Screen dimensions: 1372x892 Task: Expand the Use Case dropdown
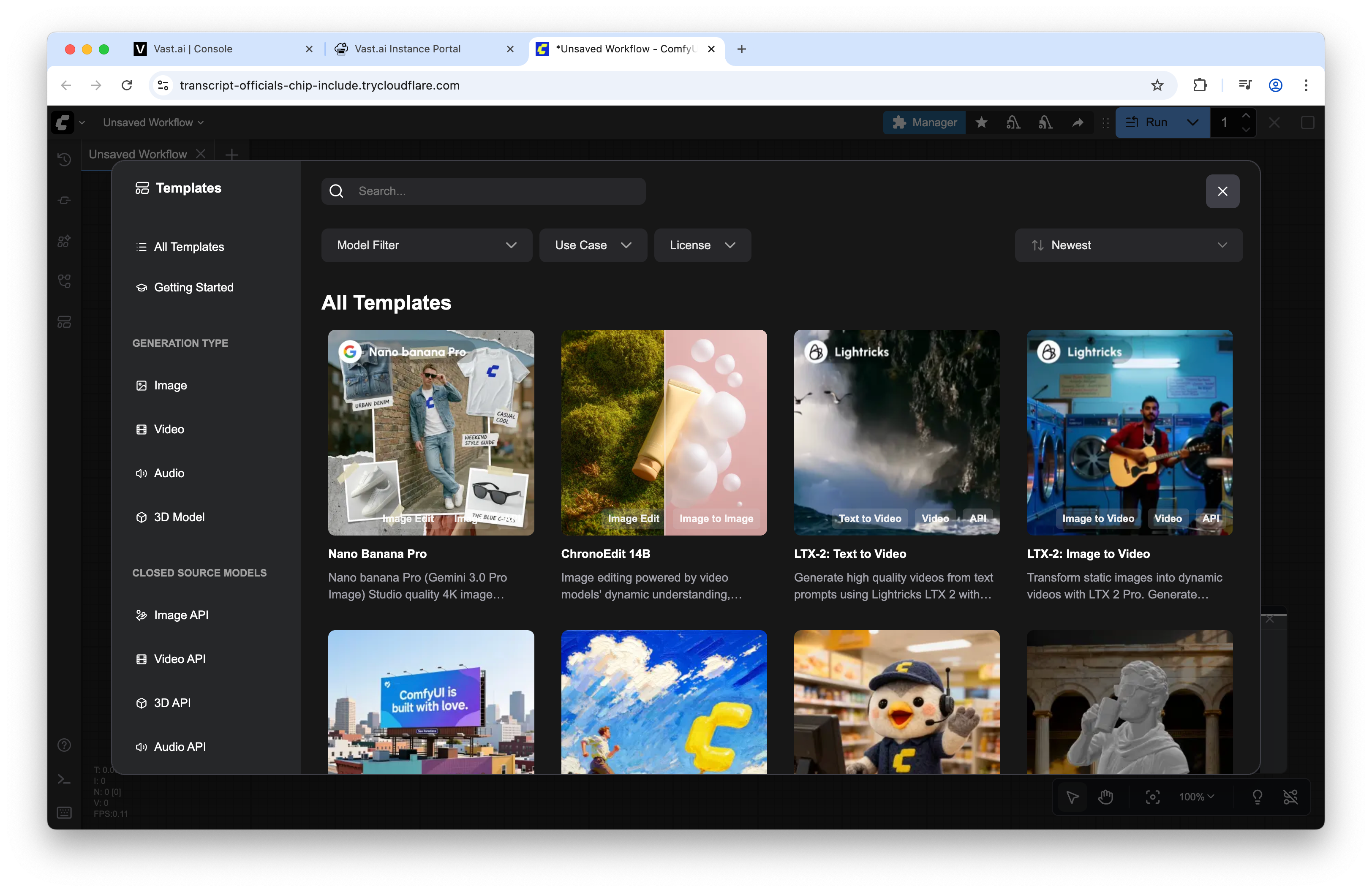(x=593, y=245)
